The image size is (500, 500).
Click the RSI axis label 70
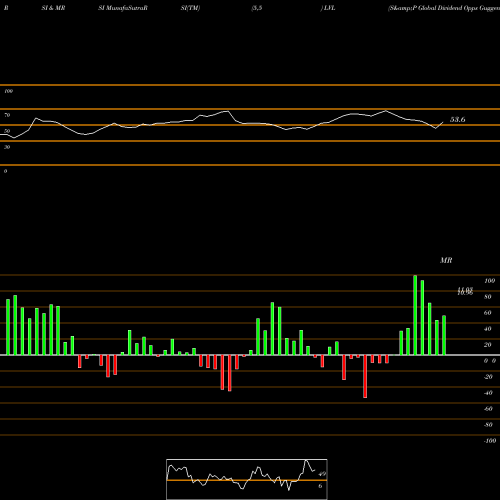[x=7, y=115]
